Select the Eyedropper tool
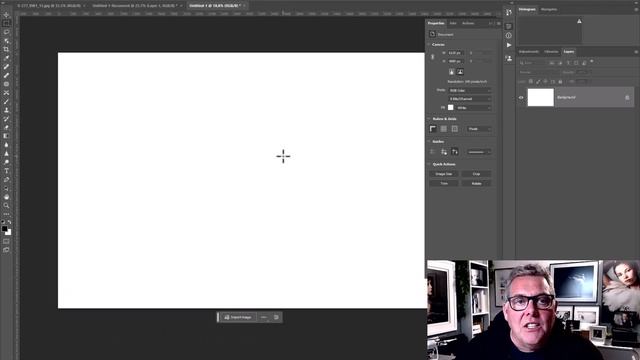 point(6,58)
